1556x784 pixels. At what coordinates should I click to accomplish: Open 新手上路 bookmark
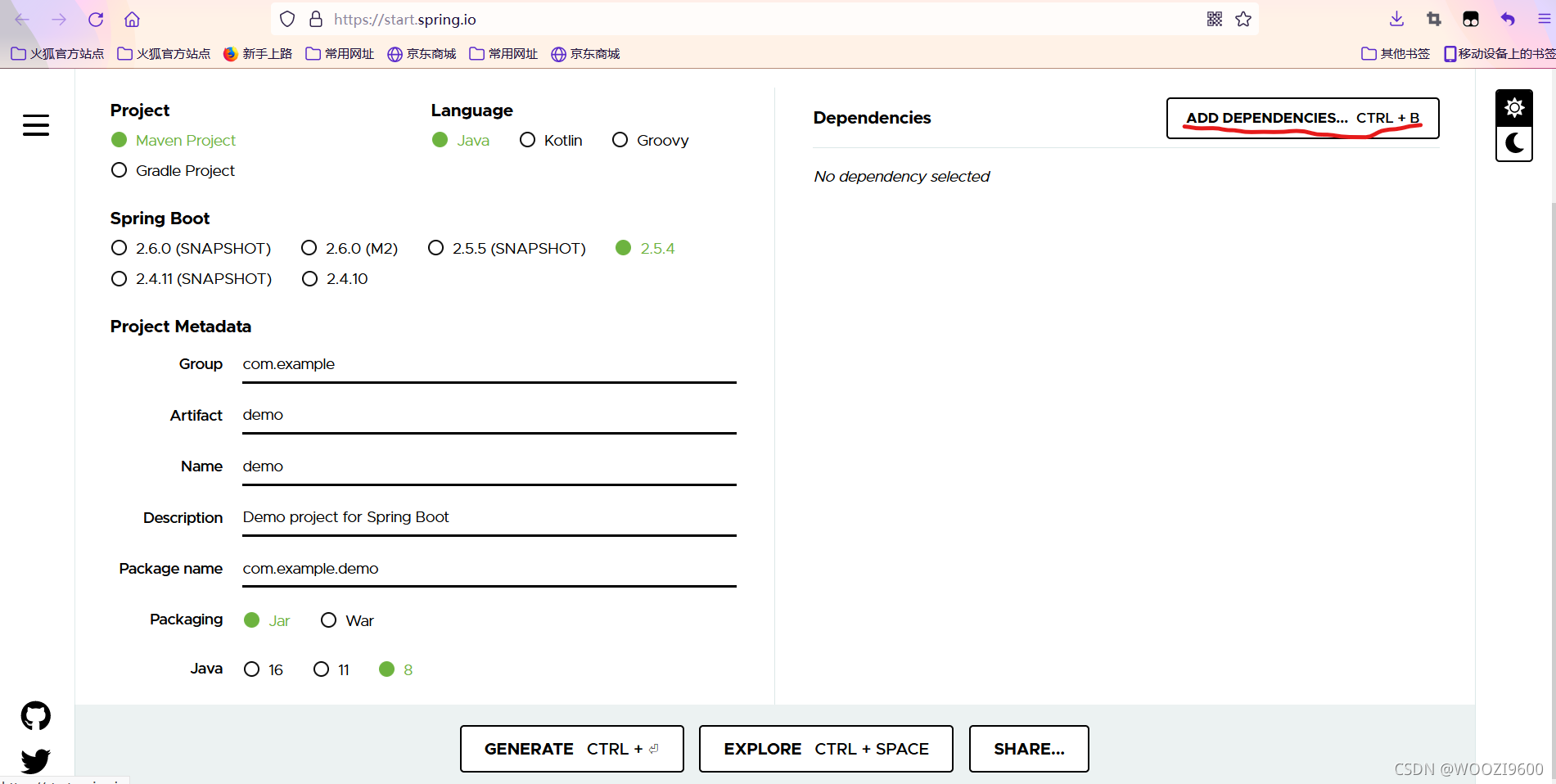pos(258,54)
